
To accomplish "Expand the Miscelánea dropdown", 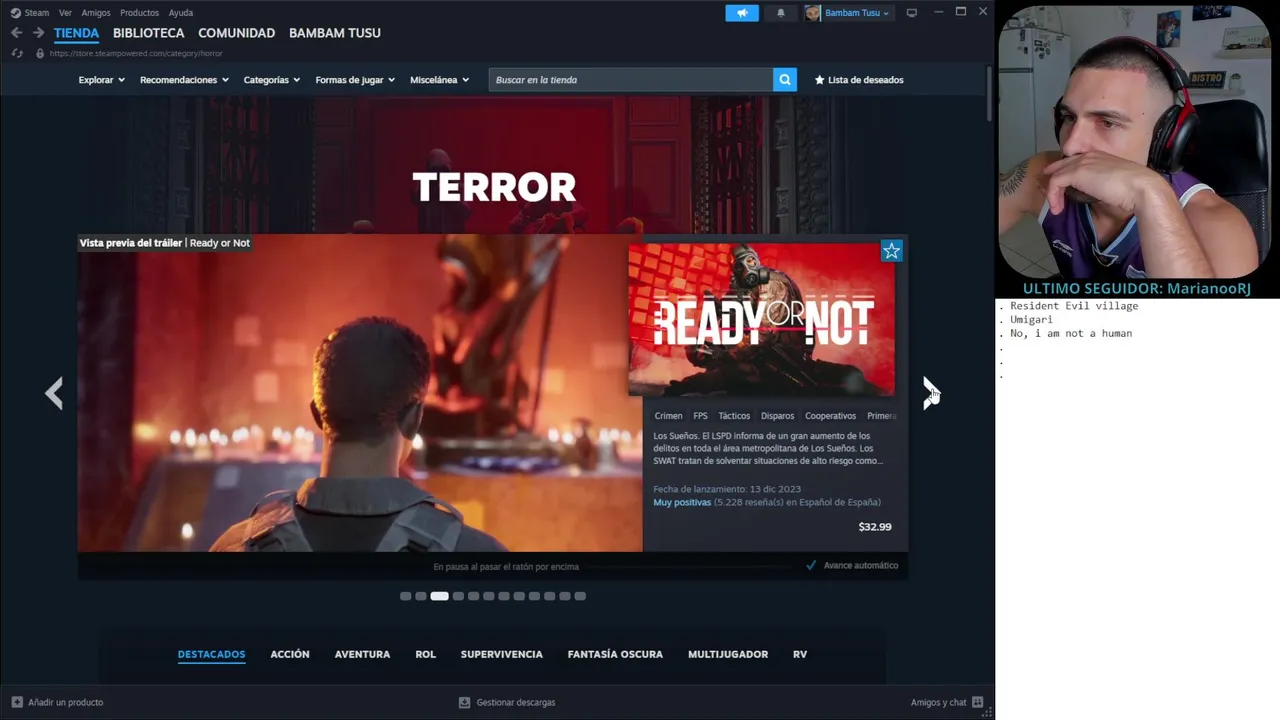I will 440,80.
